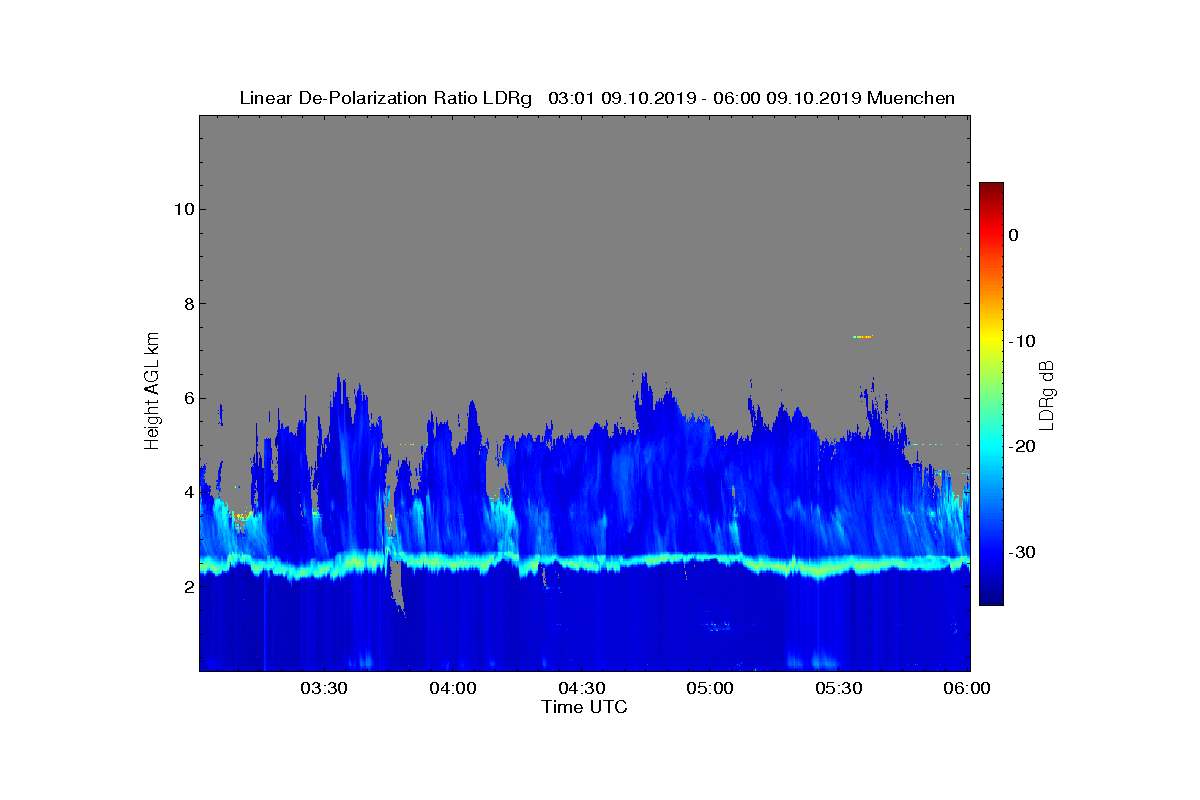Click the dark red top of colorbar
The width and height of the screenshot is (1200, 800).
(991, 190)
